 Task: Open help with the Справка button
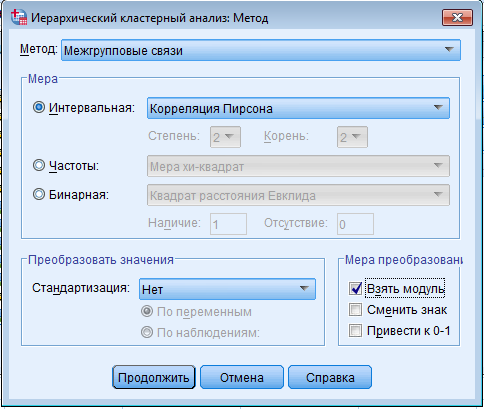[330, 377]
